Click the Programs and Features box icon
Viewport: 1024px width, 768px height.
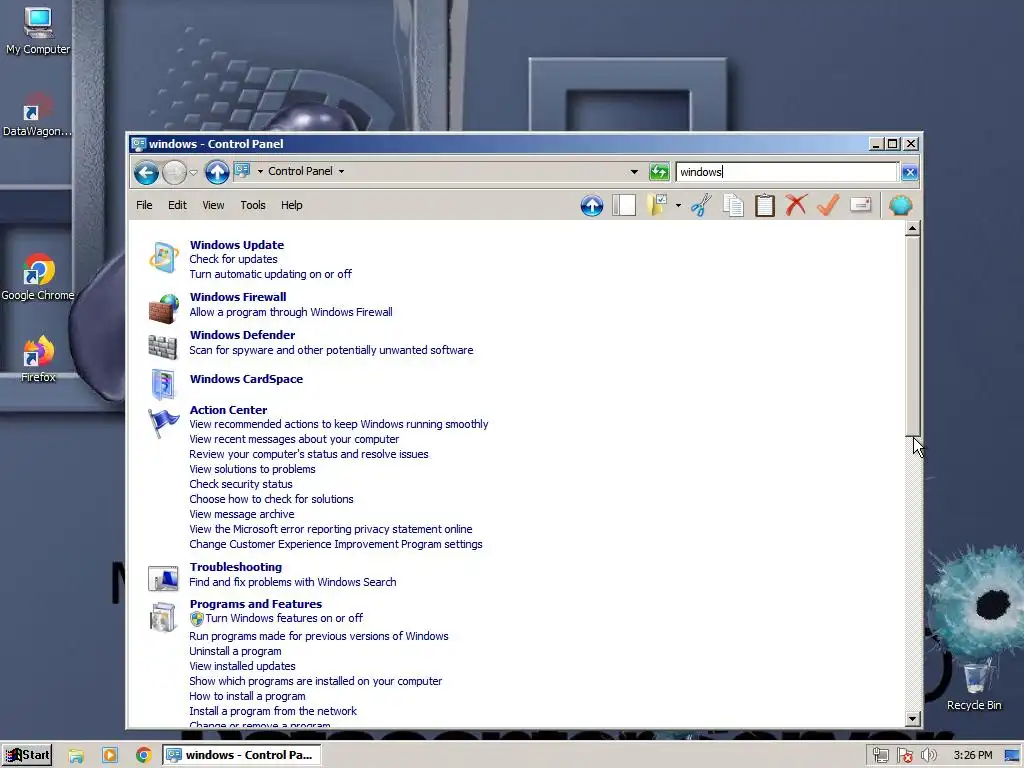coord(163,617)
